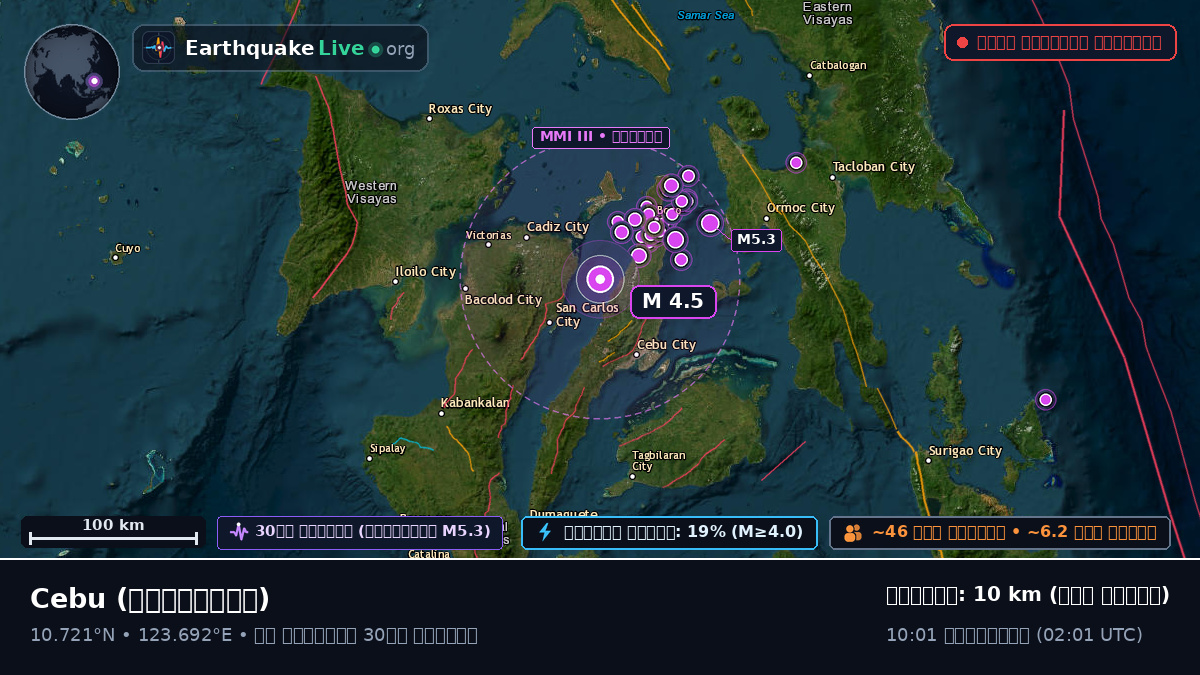The width and height of the screenshot is (1200, 675).
Task: Click the MMI III intensity label
Action: coord(601,137)
